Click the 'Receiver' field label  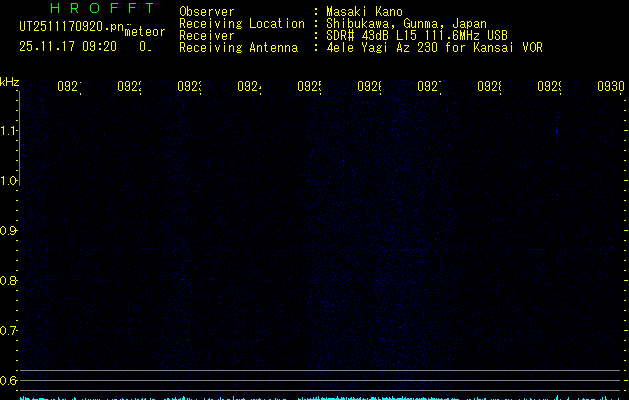pos(207,36)
